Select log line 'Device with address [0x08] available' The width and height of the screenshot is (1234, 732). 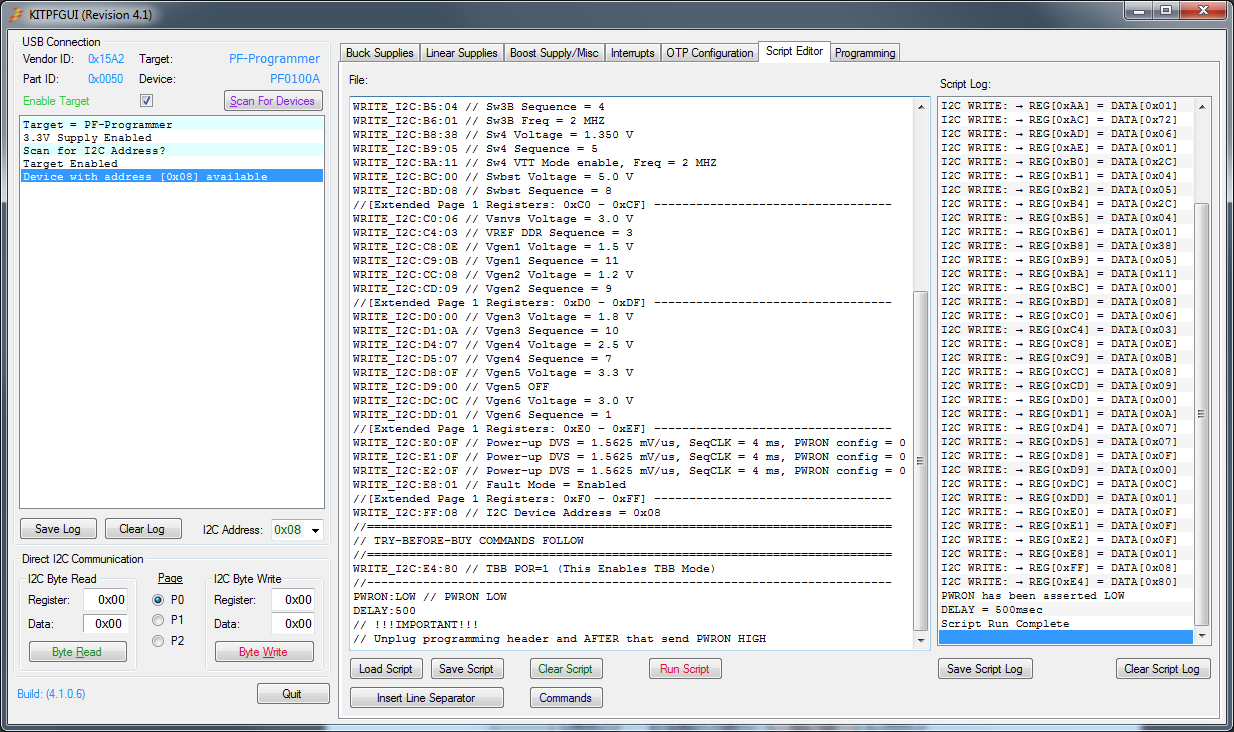point(171,177)
